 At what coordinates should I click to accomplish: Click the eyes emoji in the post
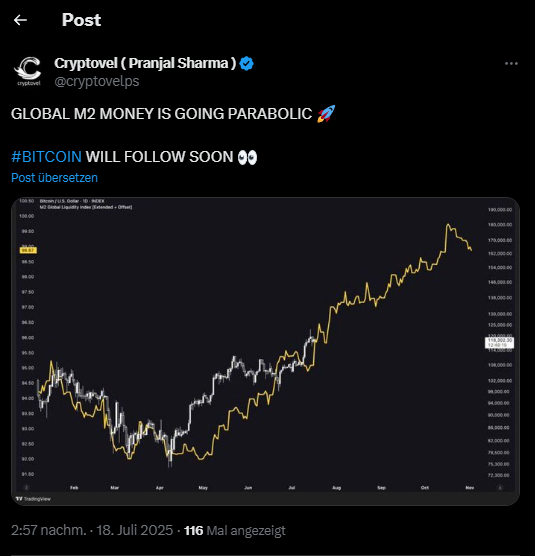pos(247,157)
